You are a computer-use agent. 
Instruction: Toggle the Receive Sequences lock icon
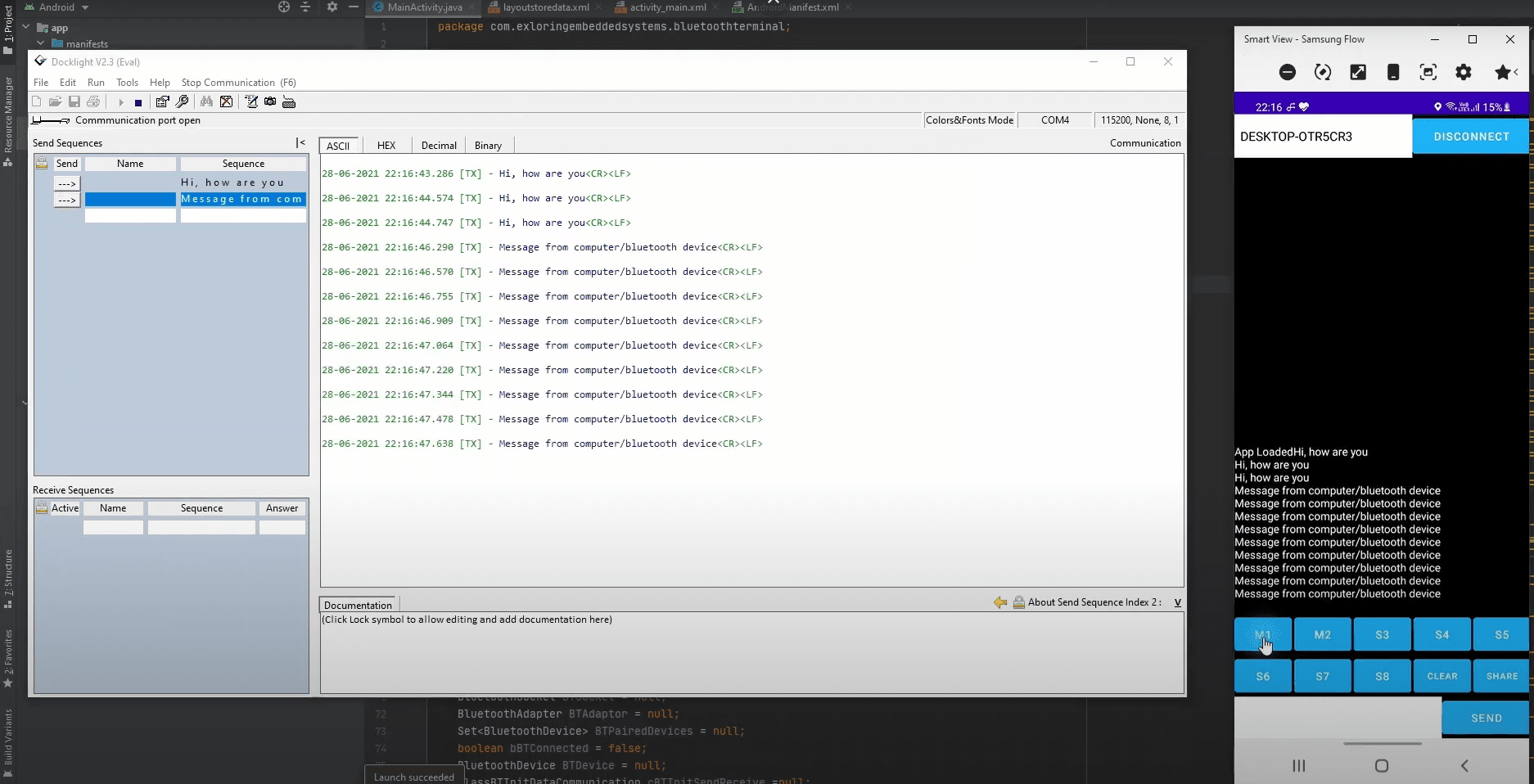click(42, 508)
